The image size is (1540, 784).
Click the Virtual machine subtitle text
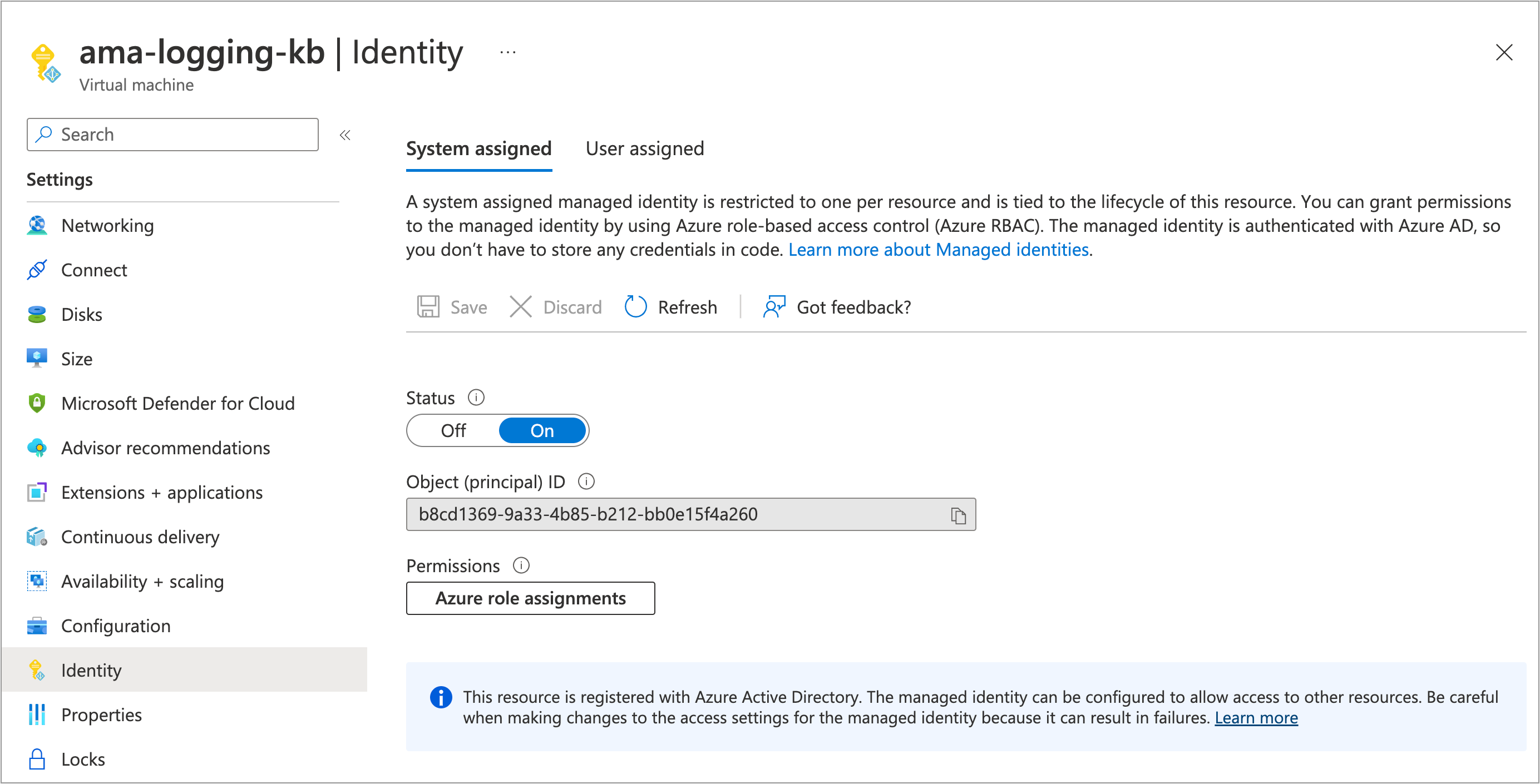click(136, 85)
